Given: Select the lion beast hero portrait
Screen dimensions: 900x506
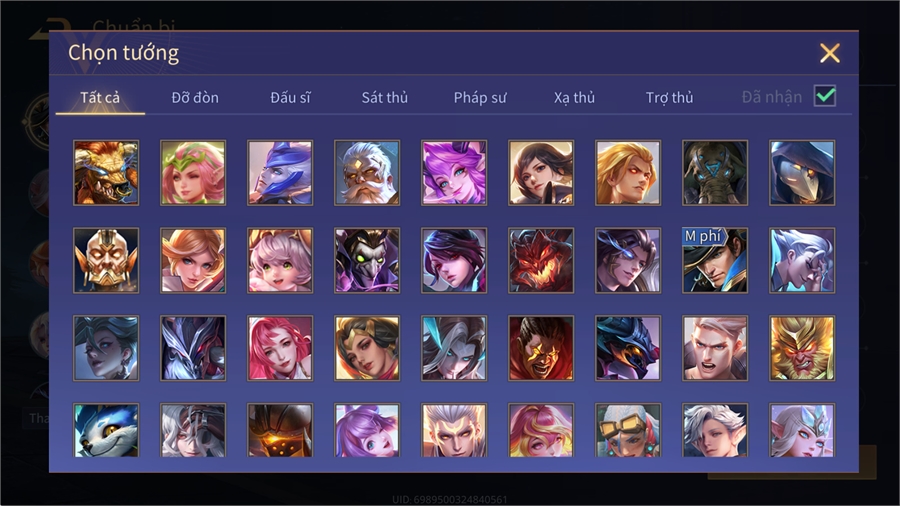Looking at the screenshot, I should click(106, 173).
